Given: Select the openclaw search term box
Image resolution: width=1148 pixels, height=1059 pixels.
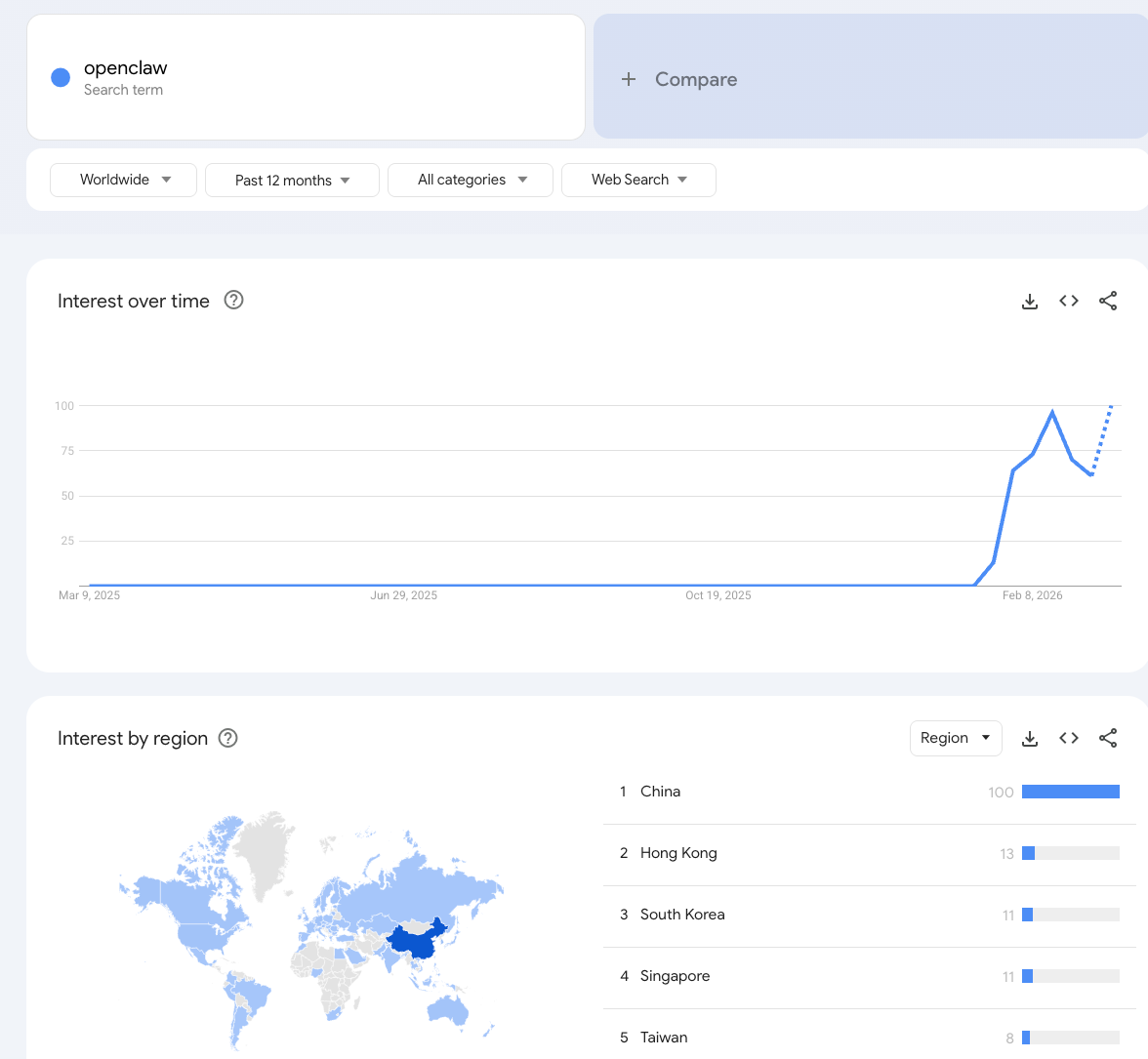Looking at the screenshot, I should (x=306, y=77).
